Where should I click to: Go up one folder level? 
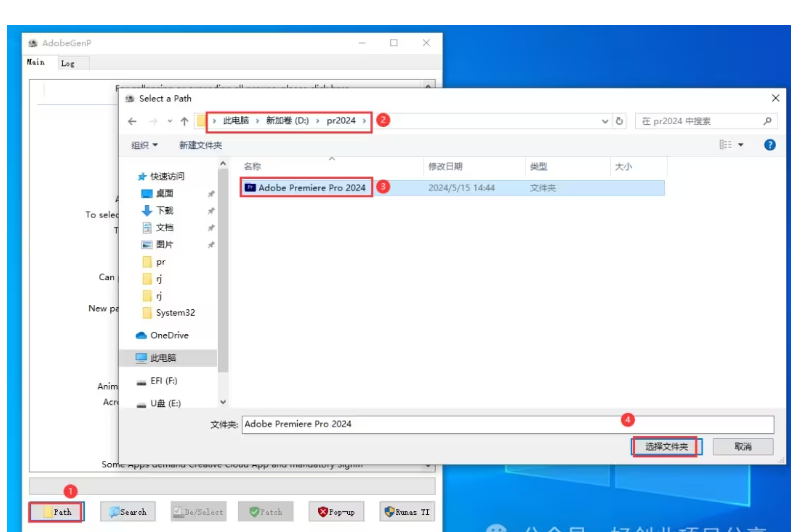click(x=185, y=121)
